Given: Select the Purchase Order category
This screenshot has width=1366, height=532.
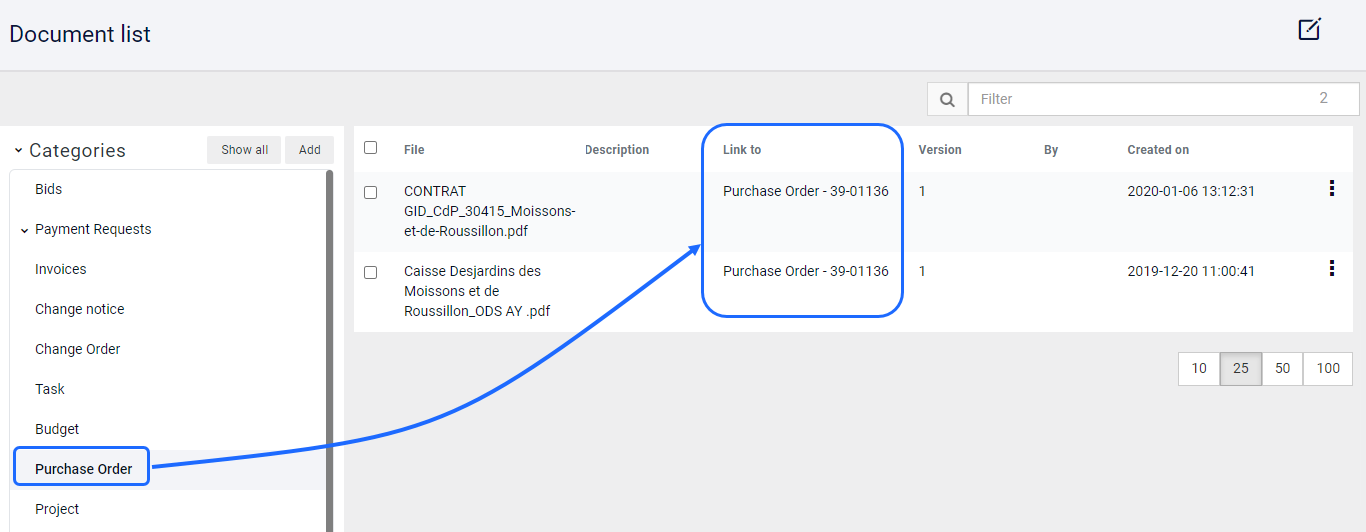Looking at the screenshot, I should pyautogui.click(x=83, y=469).
